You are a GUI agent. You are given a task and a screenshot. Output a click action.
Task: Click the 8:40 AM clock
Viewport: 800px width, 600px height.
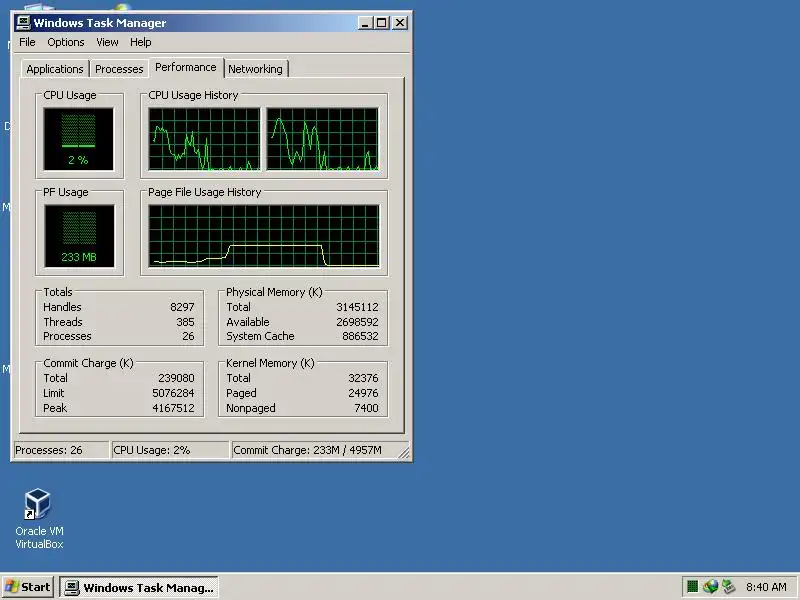[x=766, y=587]
